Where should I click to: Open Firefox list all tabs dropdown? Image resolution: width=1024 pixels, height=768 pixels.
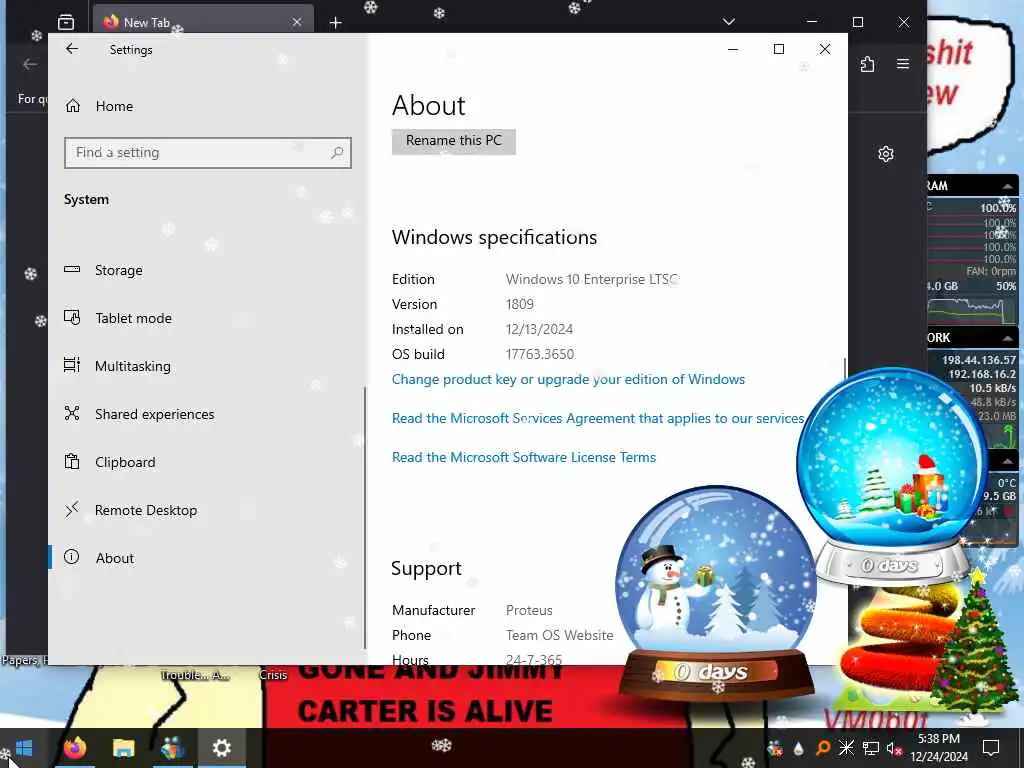pyautogui.click(x=729, y=22)
